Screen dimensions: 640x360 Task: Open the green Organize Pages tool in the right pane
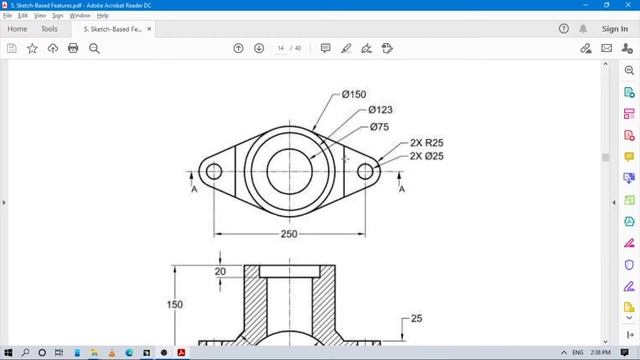(x=629, y=200)
